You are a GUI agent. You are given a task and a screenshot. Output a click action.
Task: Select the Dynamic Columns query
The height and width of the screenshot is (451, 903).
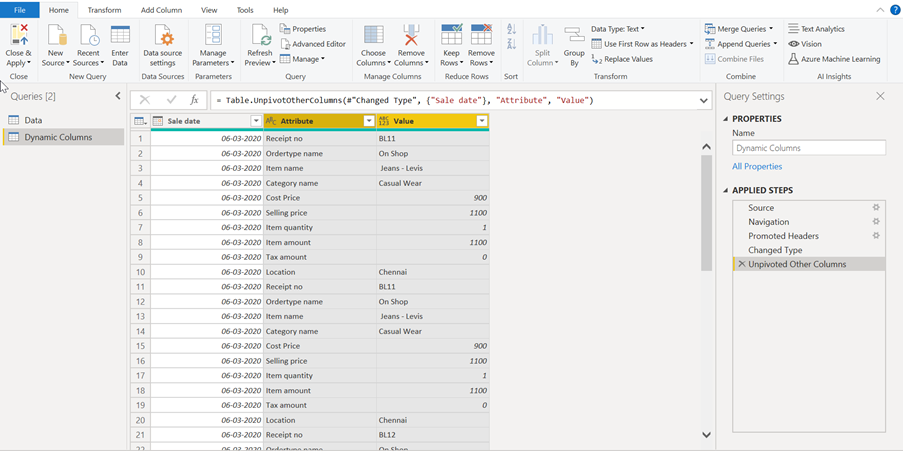[x=63, y=137]
